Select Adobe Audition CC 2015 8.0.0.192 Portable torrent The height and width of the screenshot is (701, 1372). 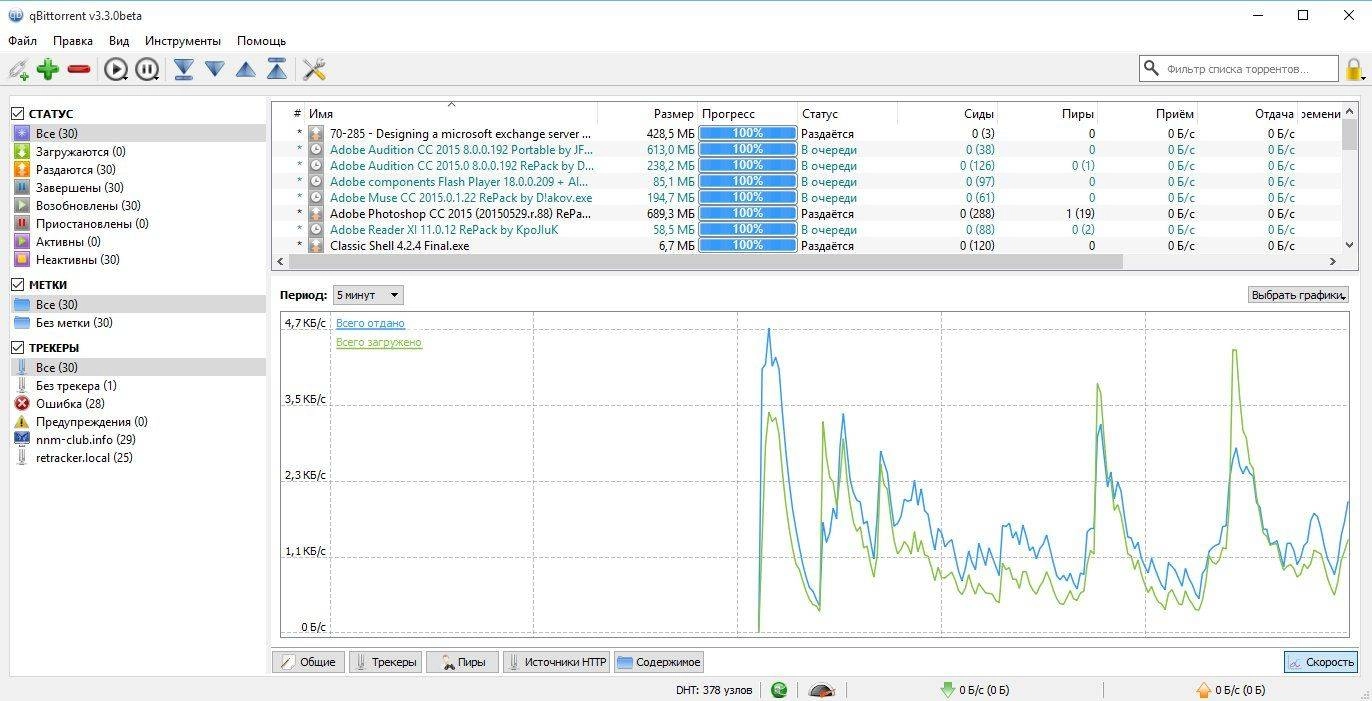pyautogui.click(x=462, y=149)
